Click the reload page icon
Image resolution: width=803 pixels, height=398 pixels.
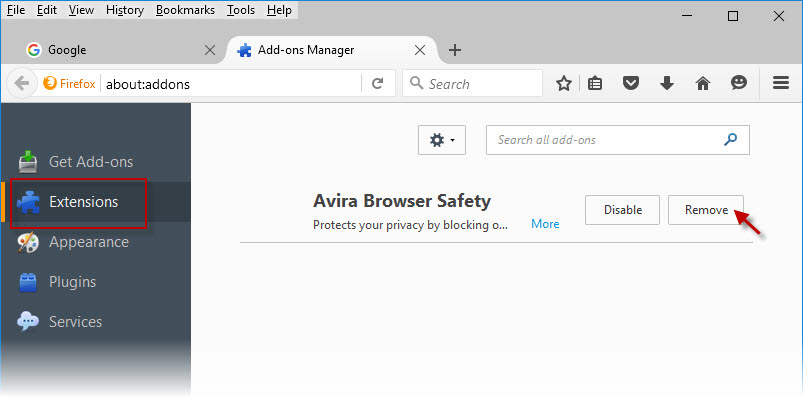pos(377,83)
